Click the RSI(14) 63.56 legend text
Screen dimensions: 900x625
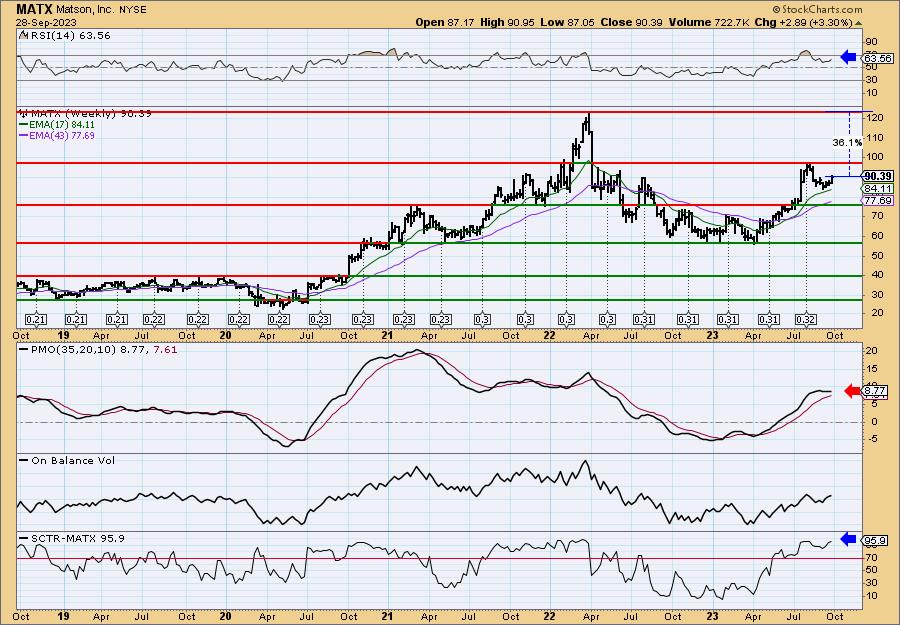69,36
